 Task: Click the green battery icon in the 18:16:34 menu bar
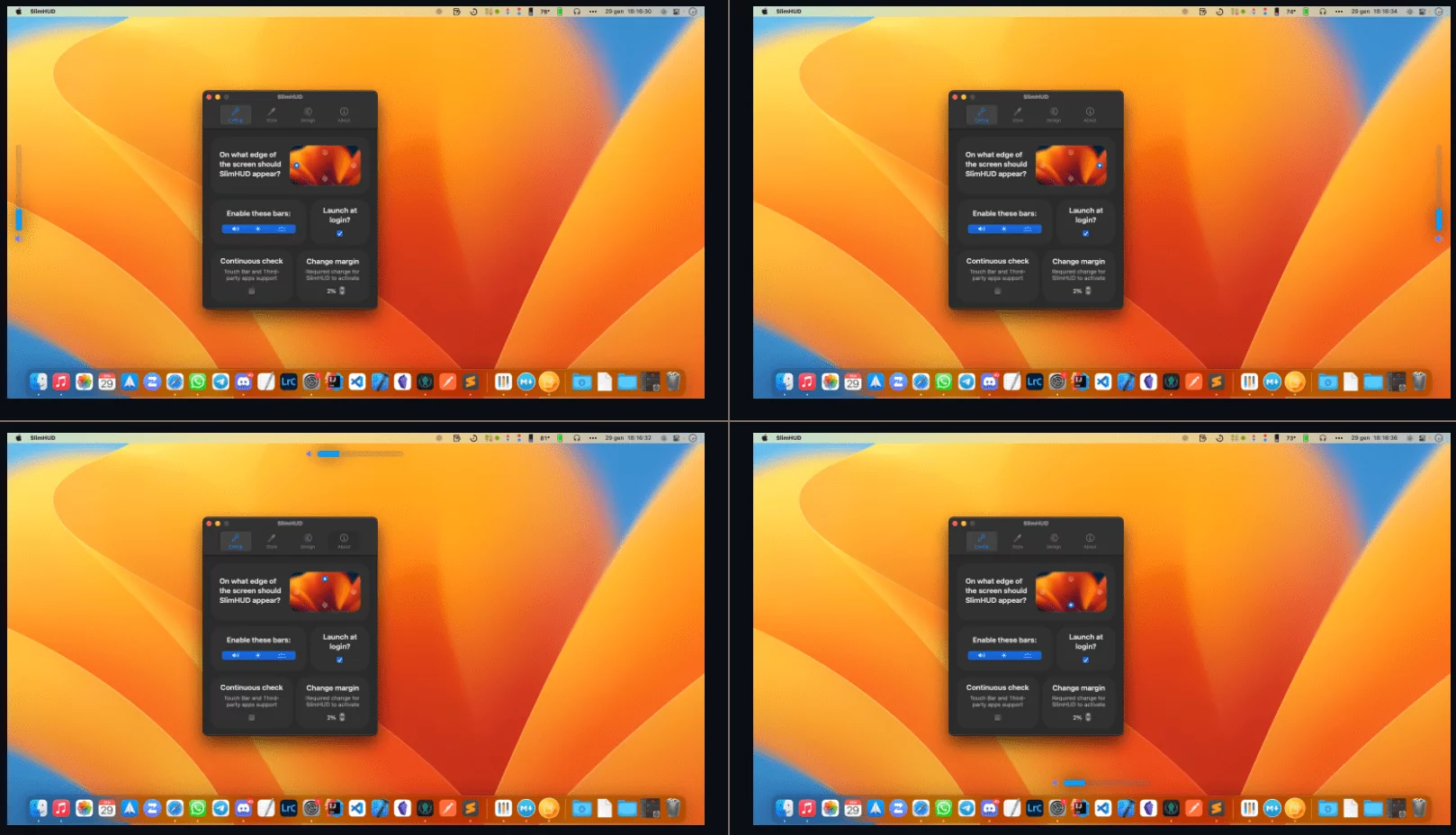click(1306, 12)
